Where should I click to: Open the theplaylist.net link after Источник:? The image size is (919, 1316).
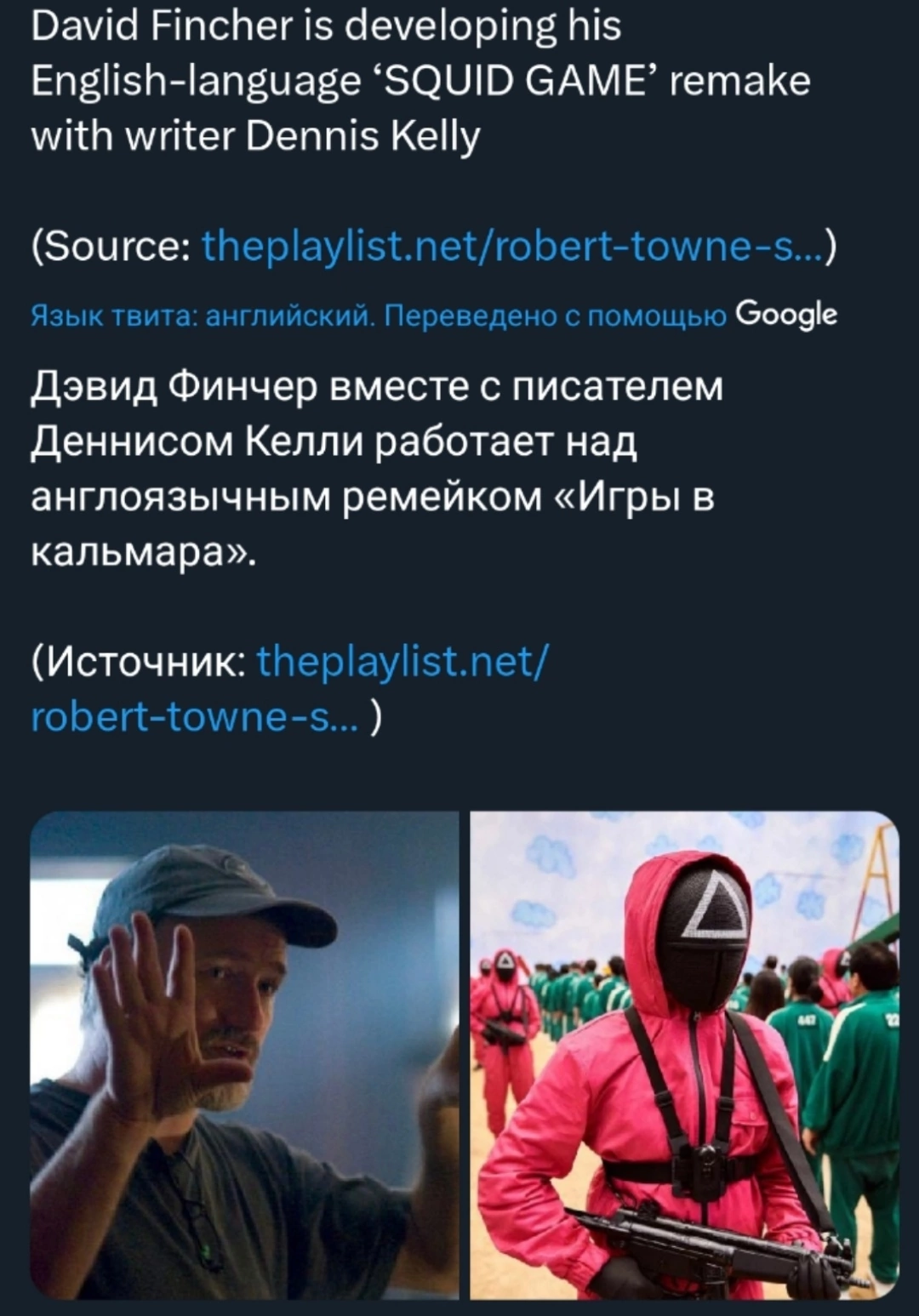[403, 659]
